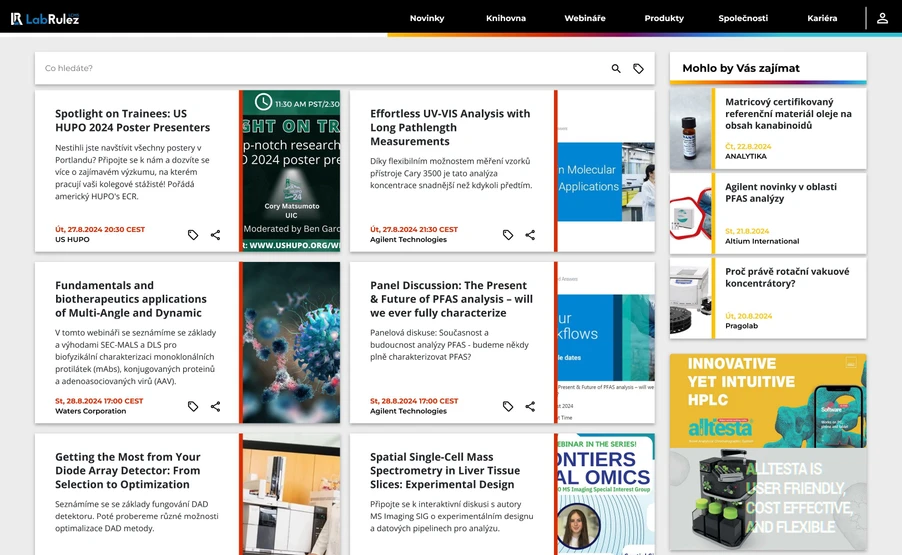902x555 pixels.
Task: Click 'ANALYTIKA' source label
Action: pos(746,156)
